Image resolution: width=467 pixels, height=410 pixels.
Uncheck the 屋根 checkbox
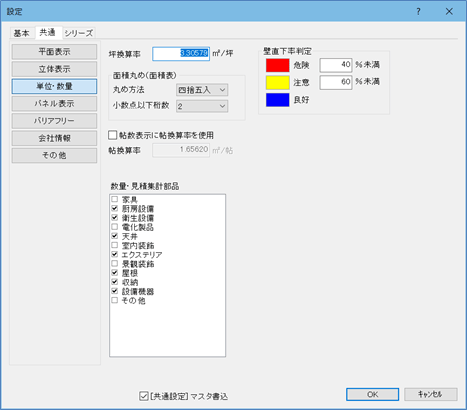(x=115, y=273)
